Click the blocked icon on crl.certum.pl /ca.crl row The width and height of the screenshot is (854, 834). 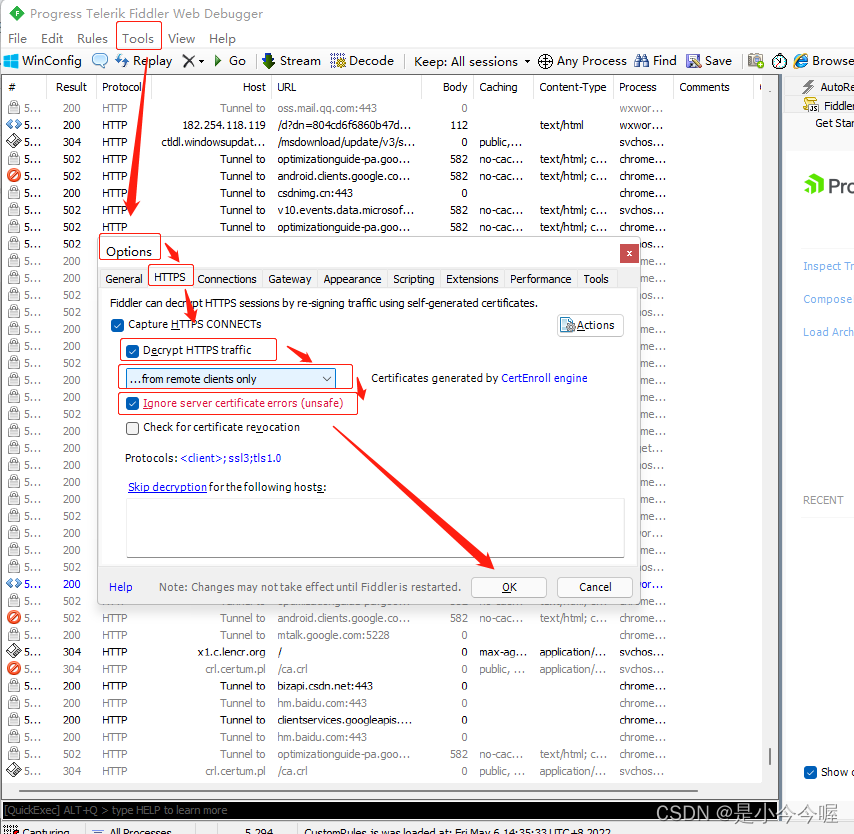(14, 668)
